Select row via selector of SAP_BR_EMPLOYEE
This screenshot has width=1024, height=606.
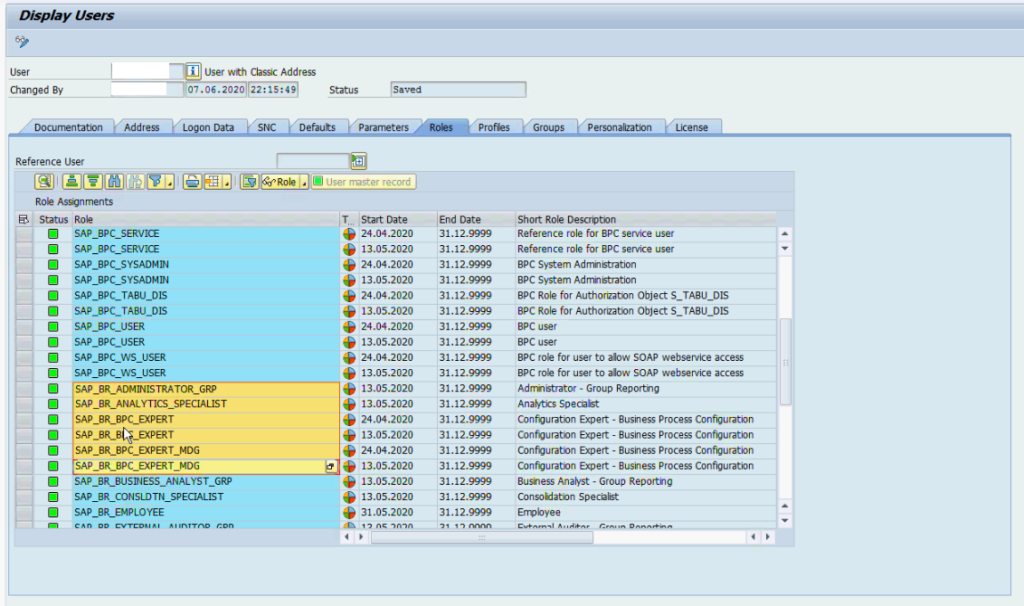(24, 513)
